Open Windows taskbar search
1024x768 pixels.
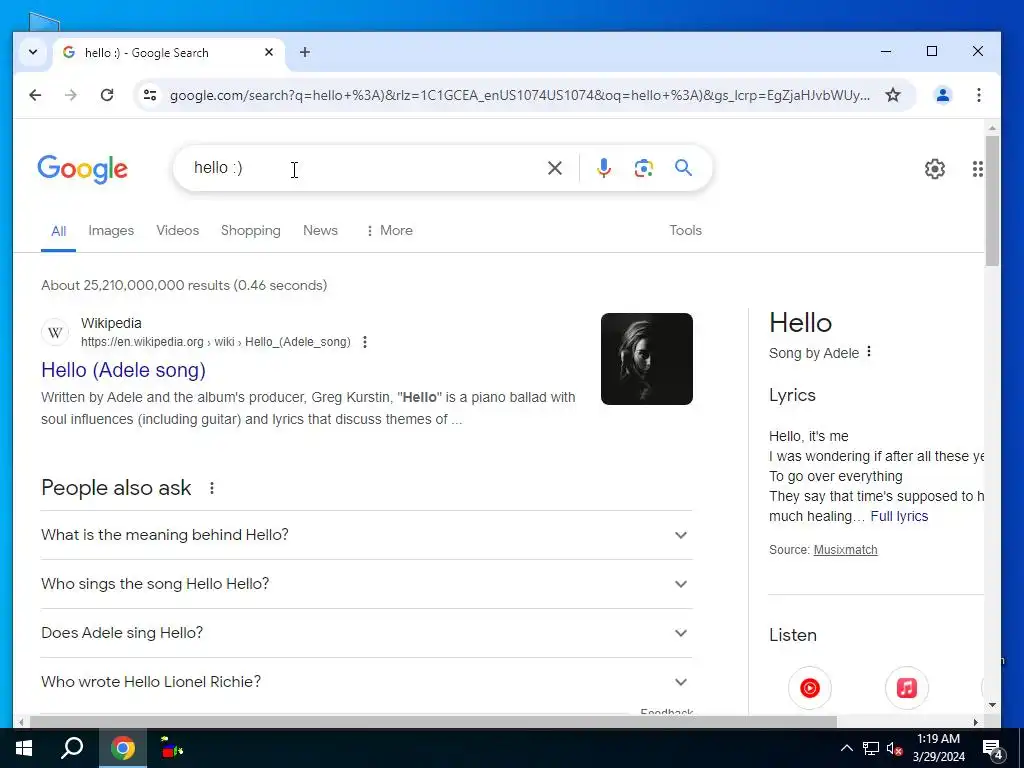72,748
